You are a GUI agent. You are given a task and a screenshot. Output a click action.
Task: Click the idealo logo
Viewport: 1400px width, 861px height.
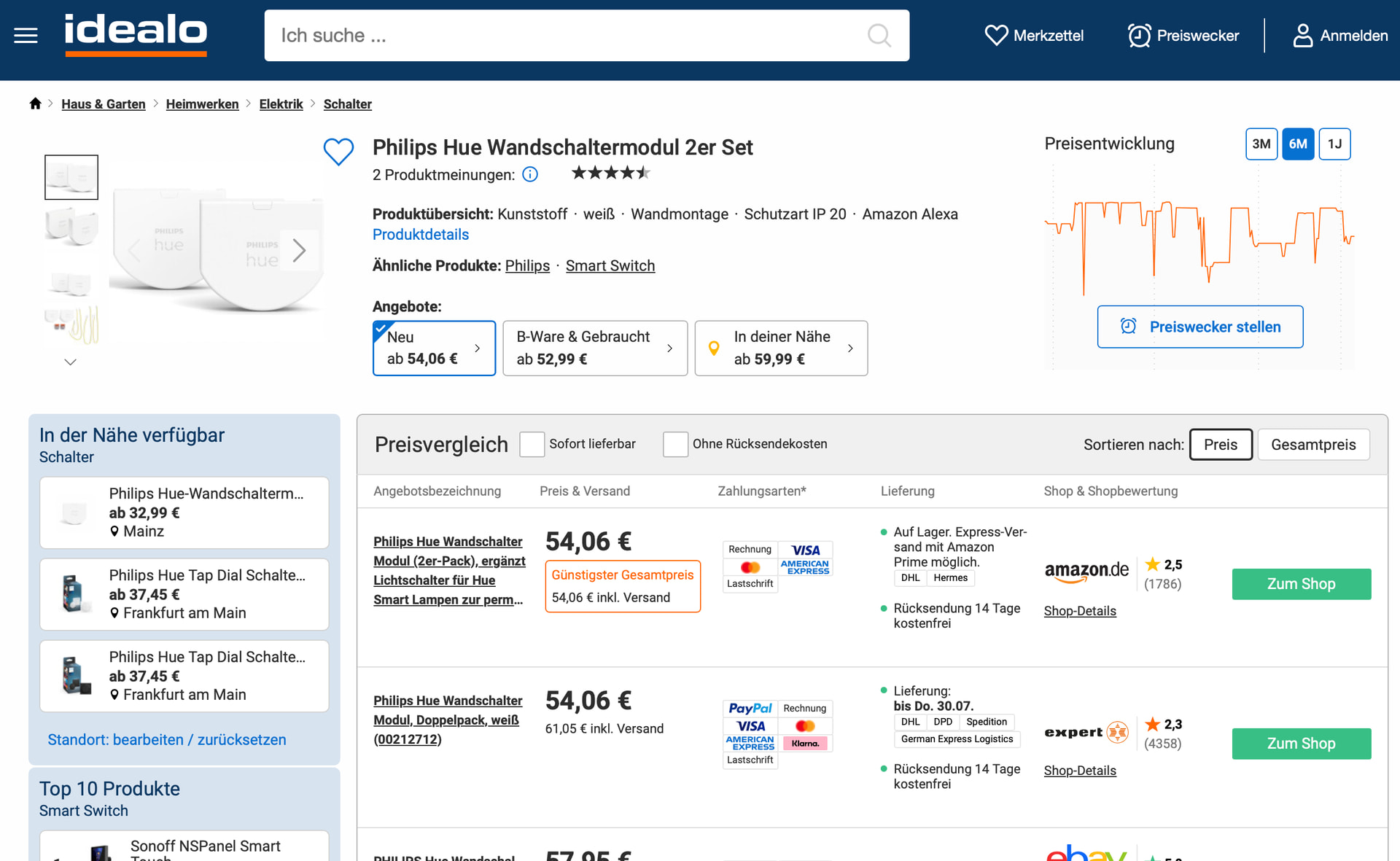[136, 34]
